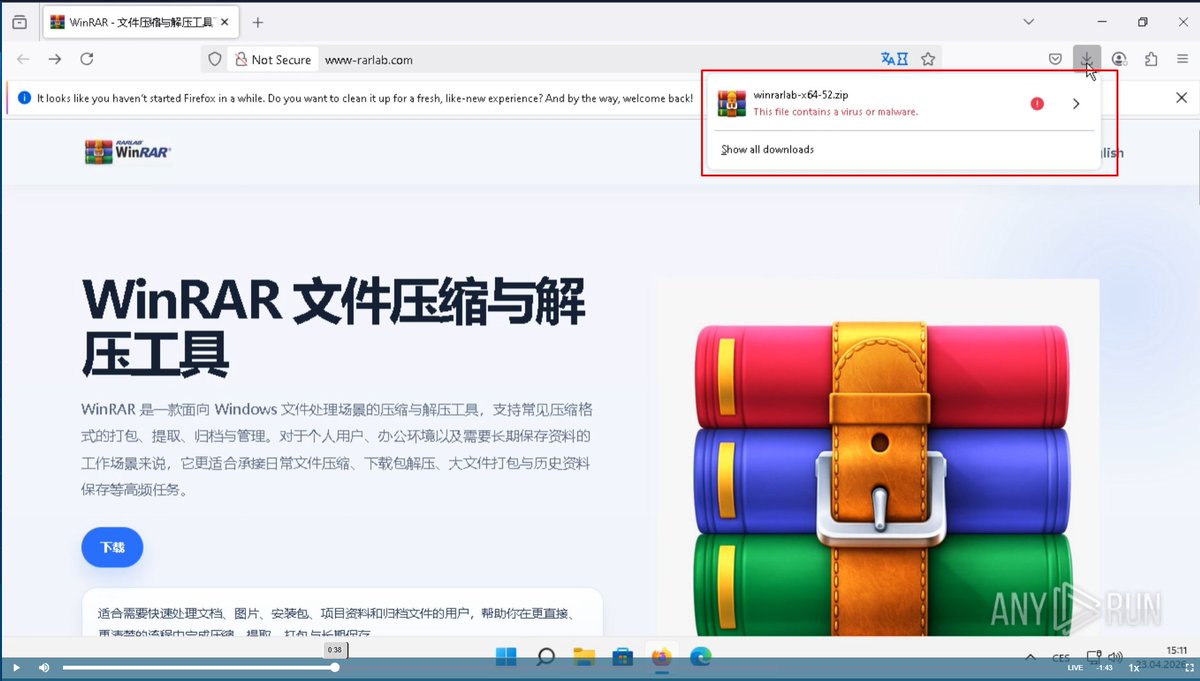This screenshot has width=1200, height=681.
Task: Enter fullscreen with player expand icon
Action: (1189, 667)
